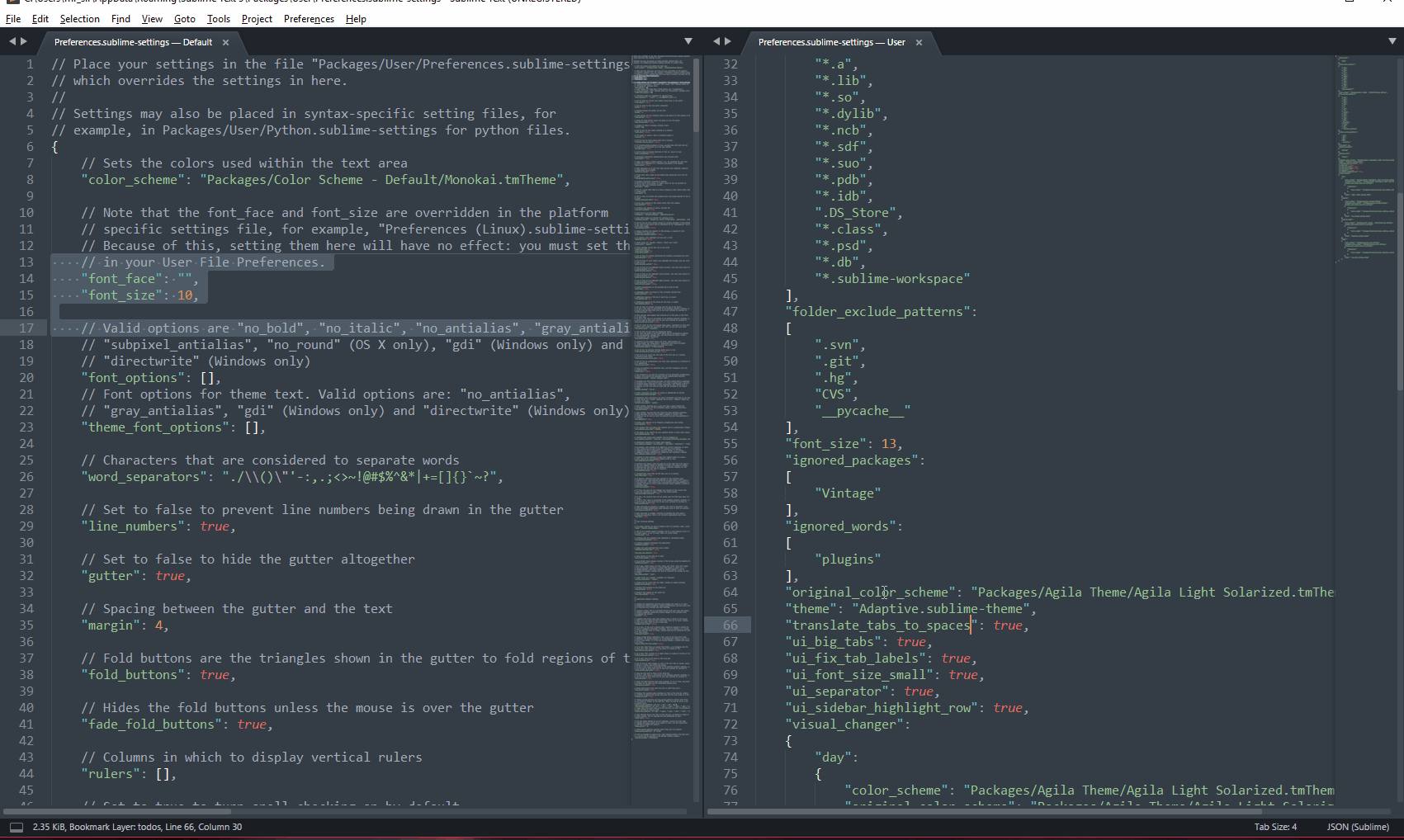1404x840 pixels.
Task: Close the Default settings tab
Action: tap(225, 42)
